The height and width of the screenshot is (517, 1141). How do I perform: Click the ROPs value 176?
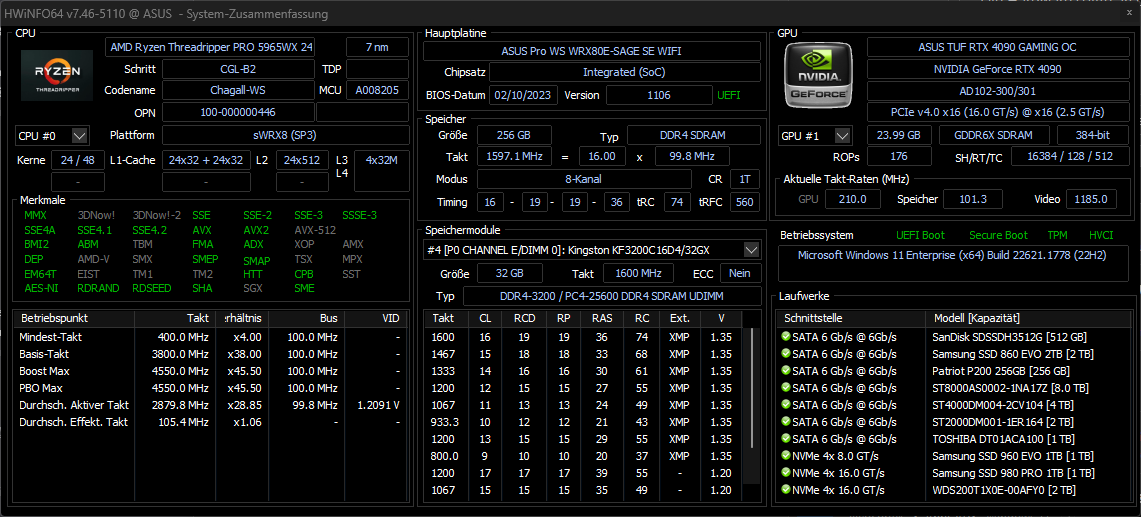pyautogui.click(x=899, y=157)
